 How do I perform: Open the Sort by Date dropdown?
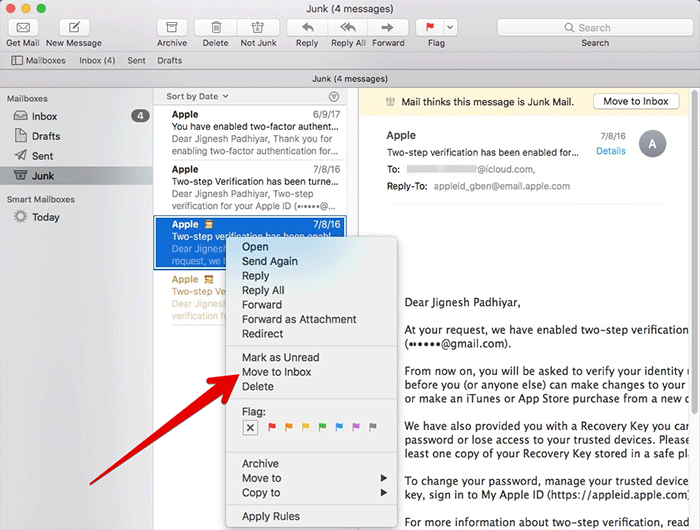click(197, 96)
